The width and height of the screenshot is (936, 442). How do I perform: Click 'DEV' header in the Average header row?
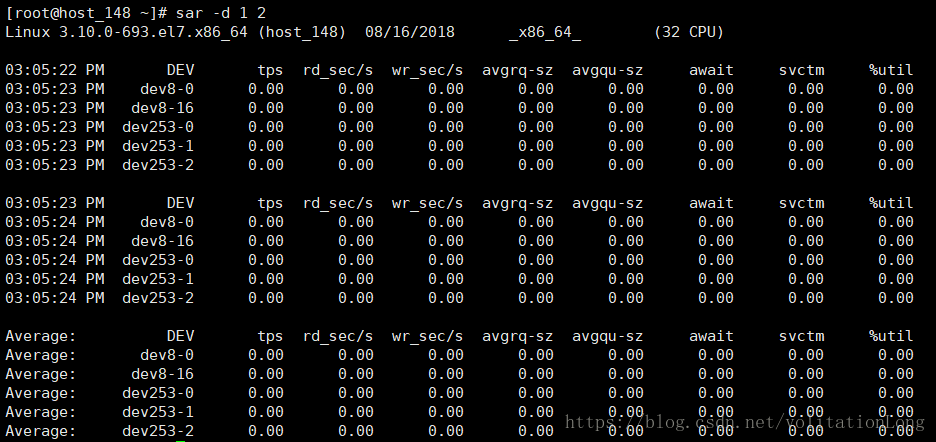[180, 336]
